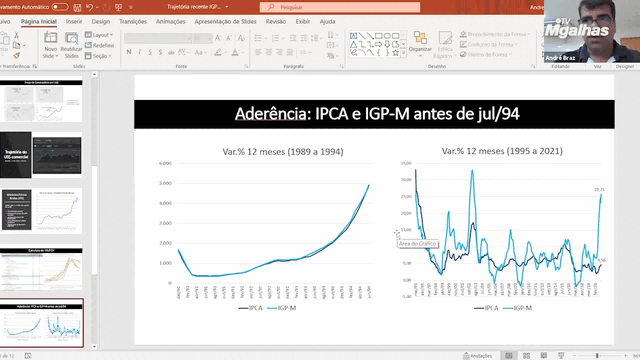The height and width of the screenshot is (360, 640).
Task: Click the Undo arrow icon
Action: click(89, 7)
